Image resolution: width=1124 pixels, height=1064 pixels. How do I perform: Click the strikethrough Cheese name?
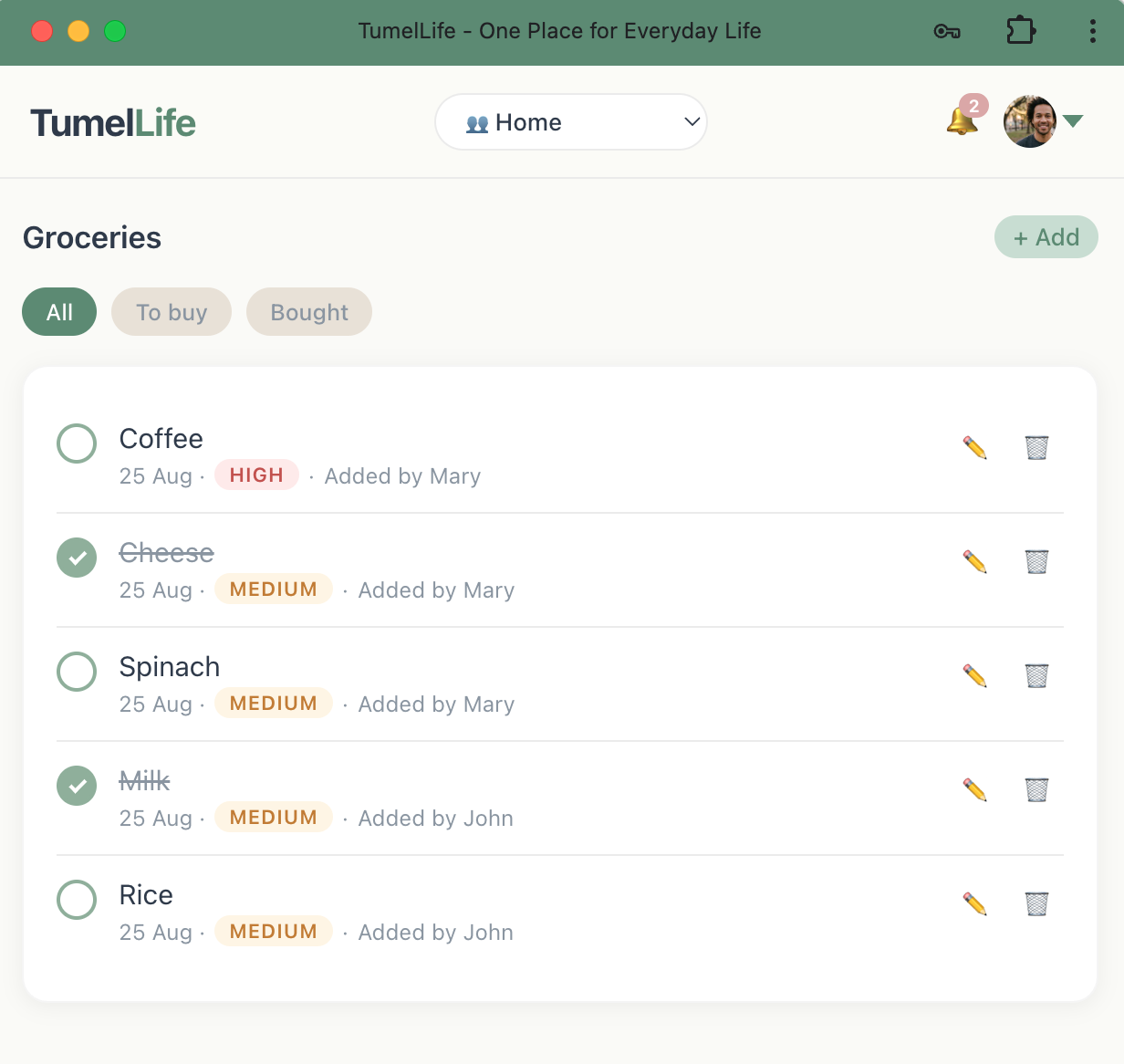point(167,553)
